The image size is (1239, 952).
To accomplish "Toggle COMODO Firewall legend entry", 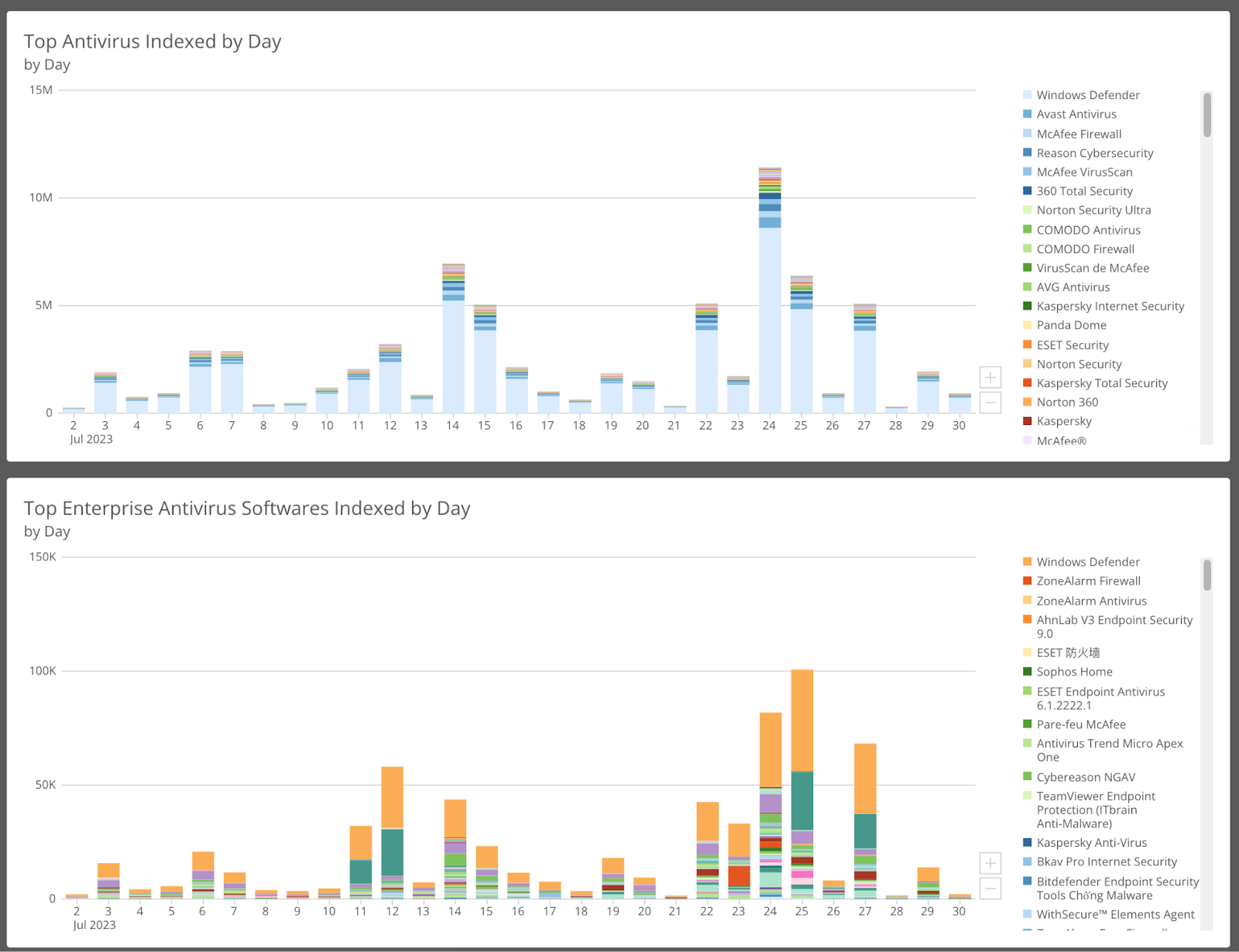I will pos(1078,249).
